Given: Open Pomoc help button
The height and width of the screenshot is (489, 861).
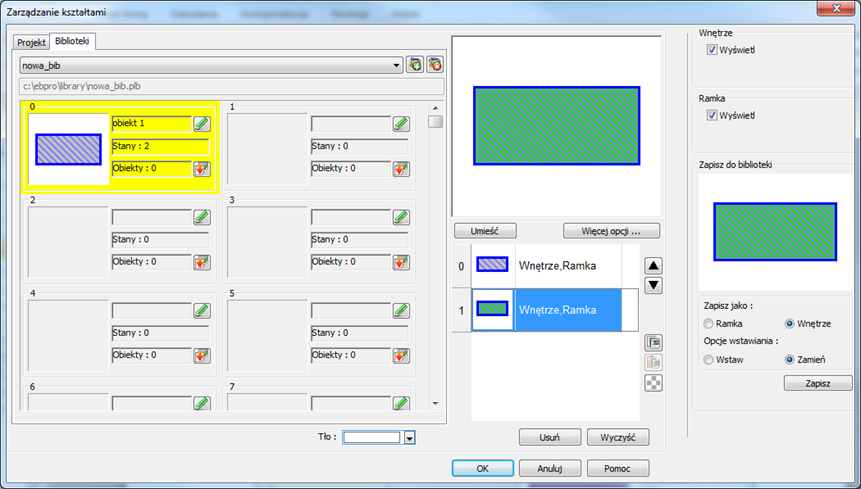Looking at the screenshot, I should (x=618, y=468).
